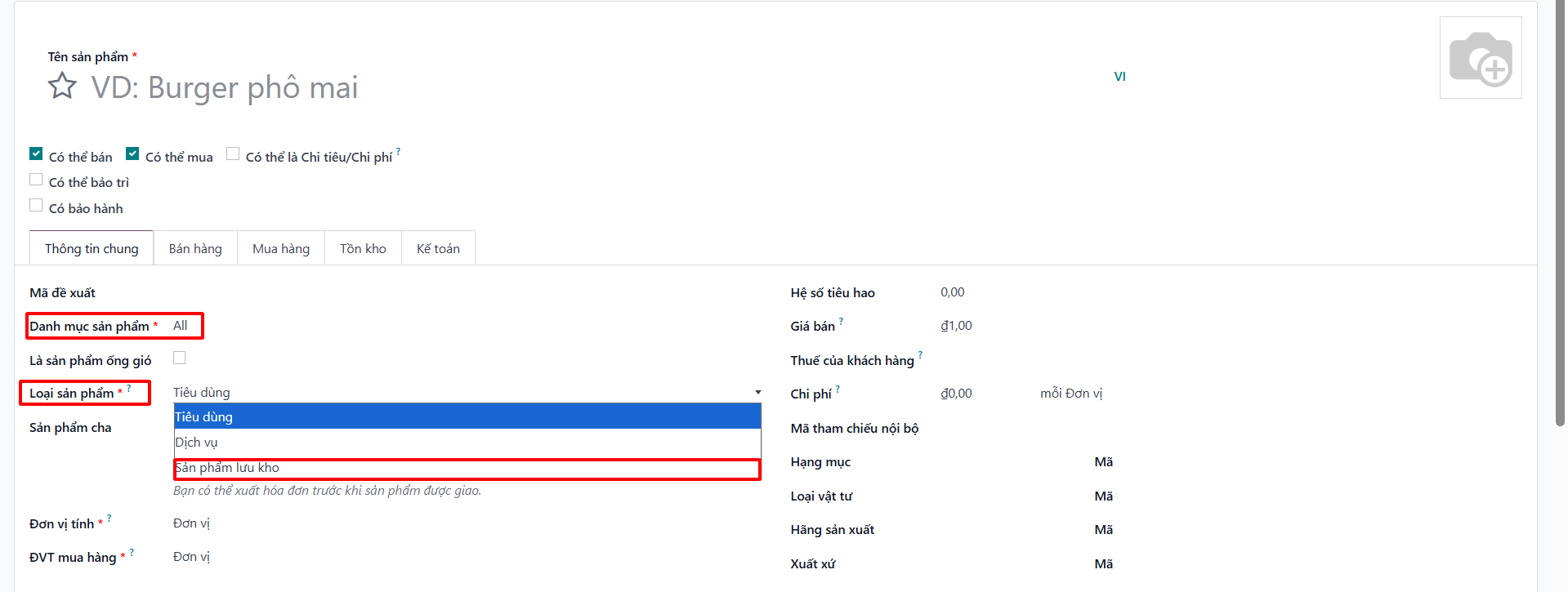Focus the product name field placeholder
Viewport: 1568px width, 592px height.
[225, 87]
